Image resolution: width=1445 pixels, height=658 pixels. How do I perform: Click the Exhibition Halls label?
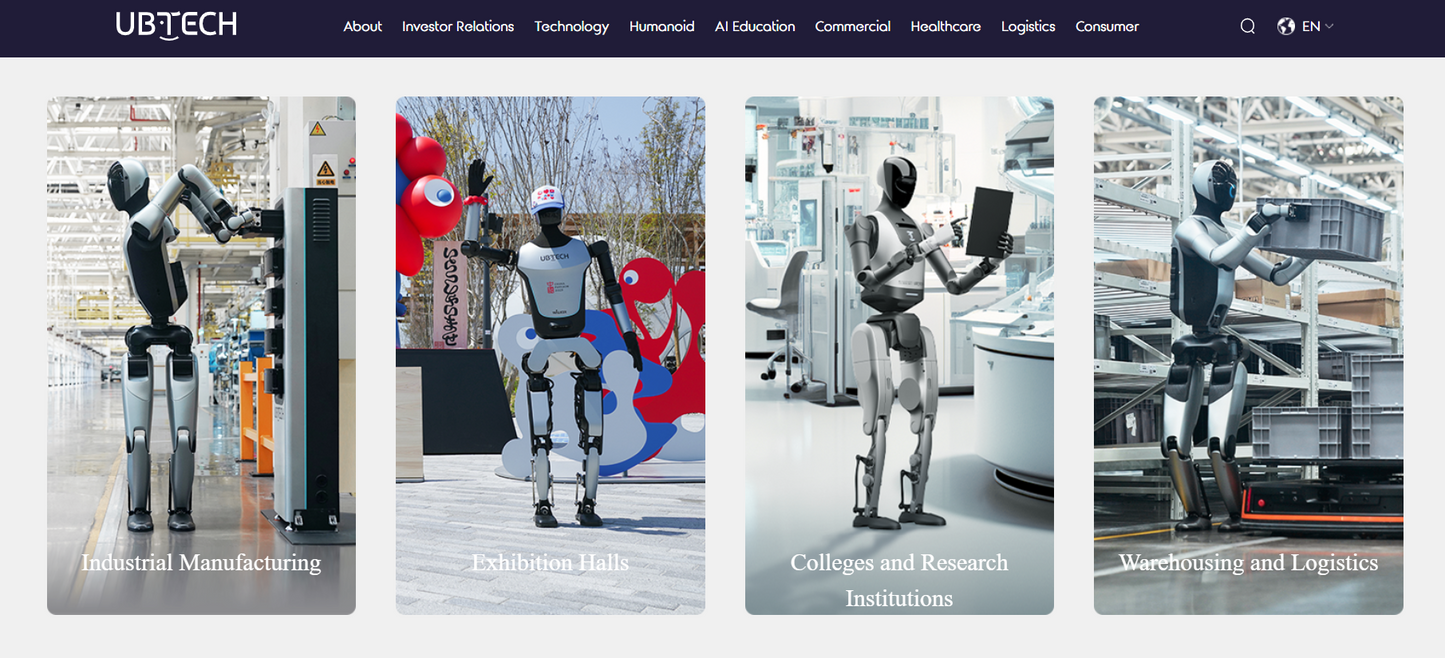[x=549, y=563]
